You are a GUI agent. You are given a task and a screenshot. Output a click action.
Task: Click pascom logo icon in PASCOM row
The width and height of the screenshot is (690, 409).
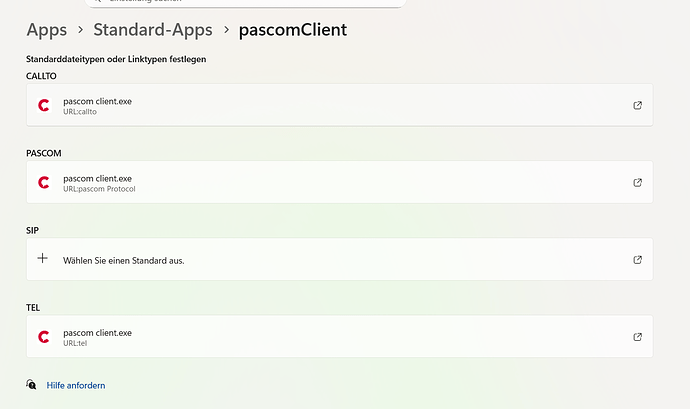(x=44, y=182)
